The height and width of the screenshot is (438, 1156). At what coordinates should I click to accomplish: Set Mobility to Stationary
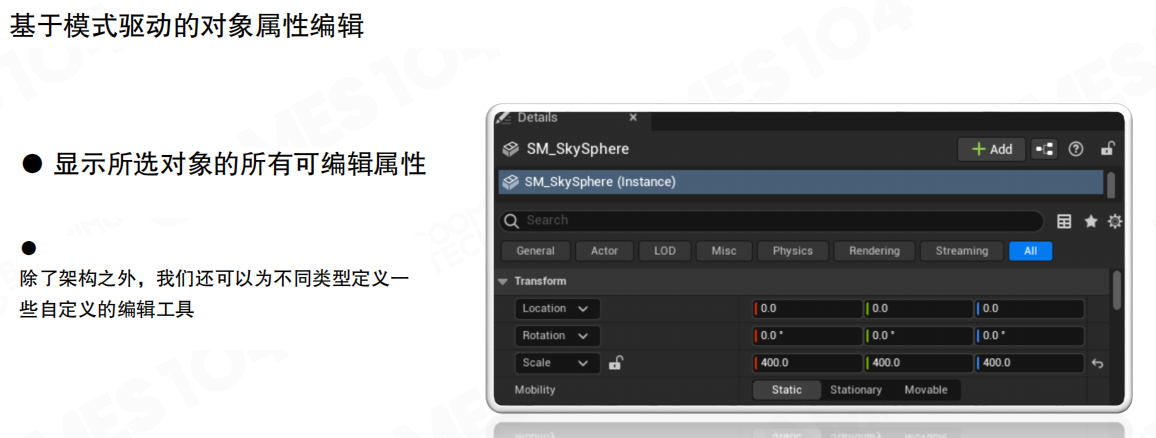pyautogui.click(x=856, y=390)
